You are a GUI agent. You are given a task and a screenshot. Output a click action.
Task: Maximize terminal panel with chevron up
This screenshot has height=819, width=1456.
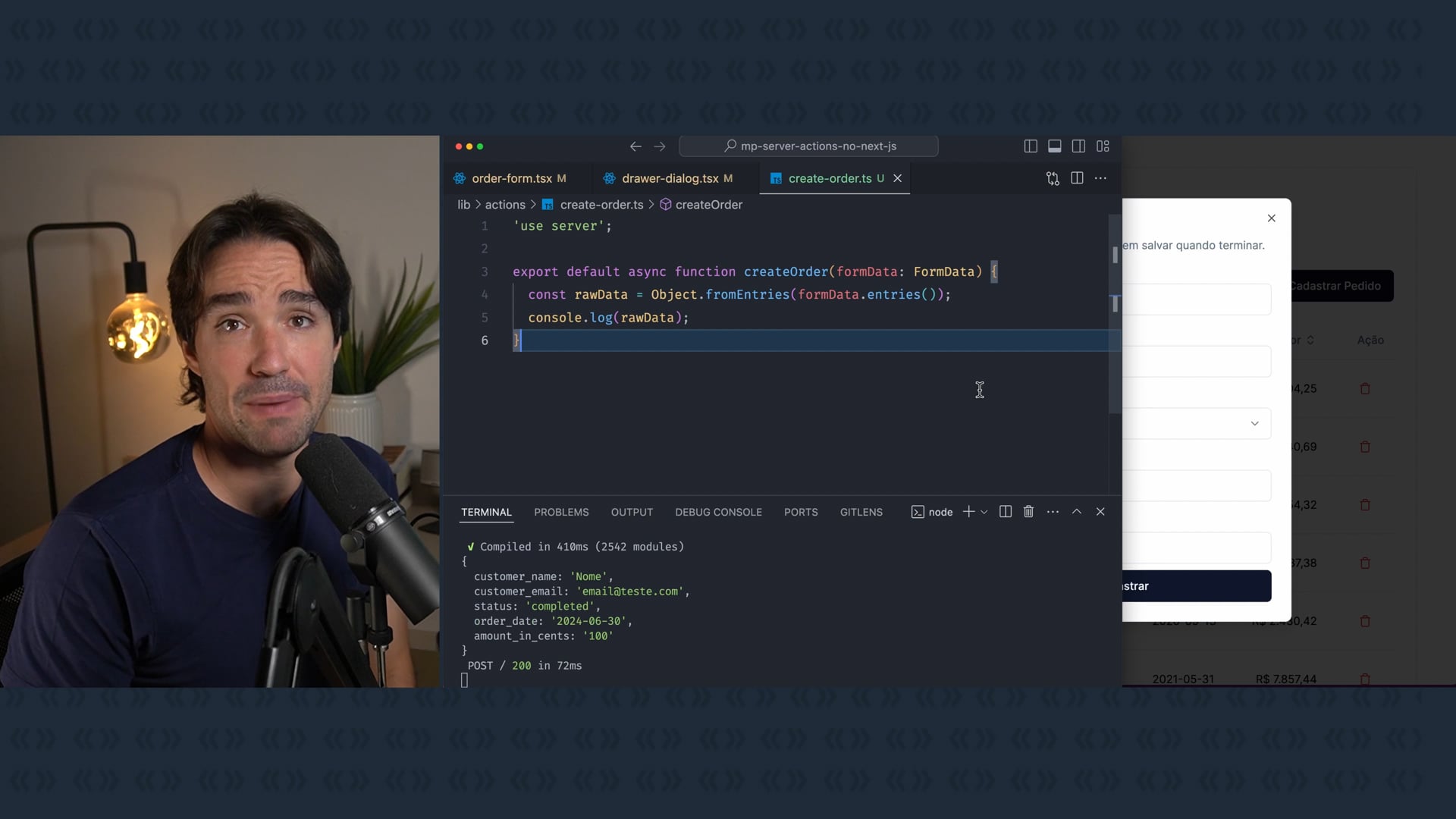pyautogui.click(x=1076, y=512)
